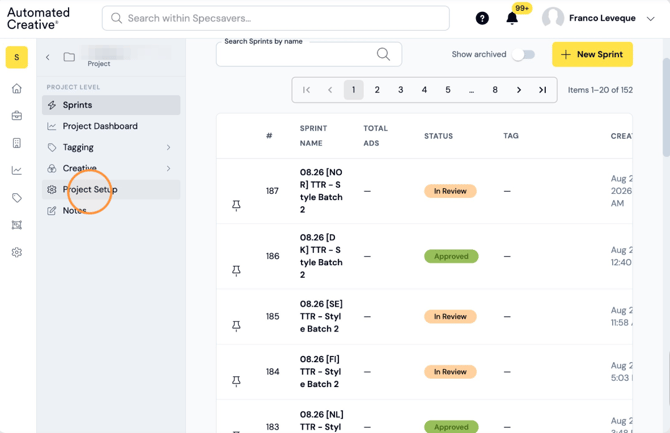
Task: Open the settings gear in left rail
Action: (x=17, y=253)
